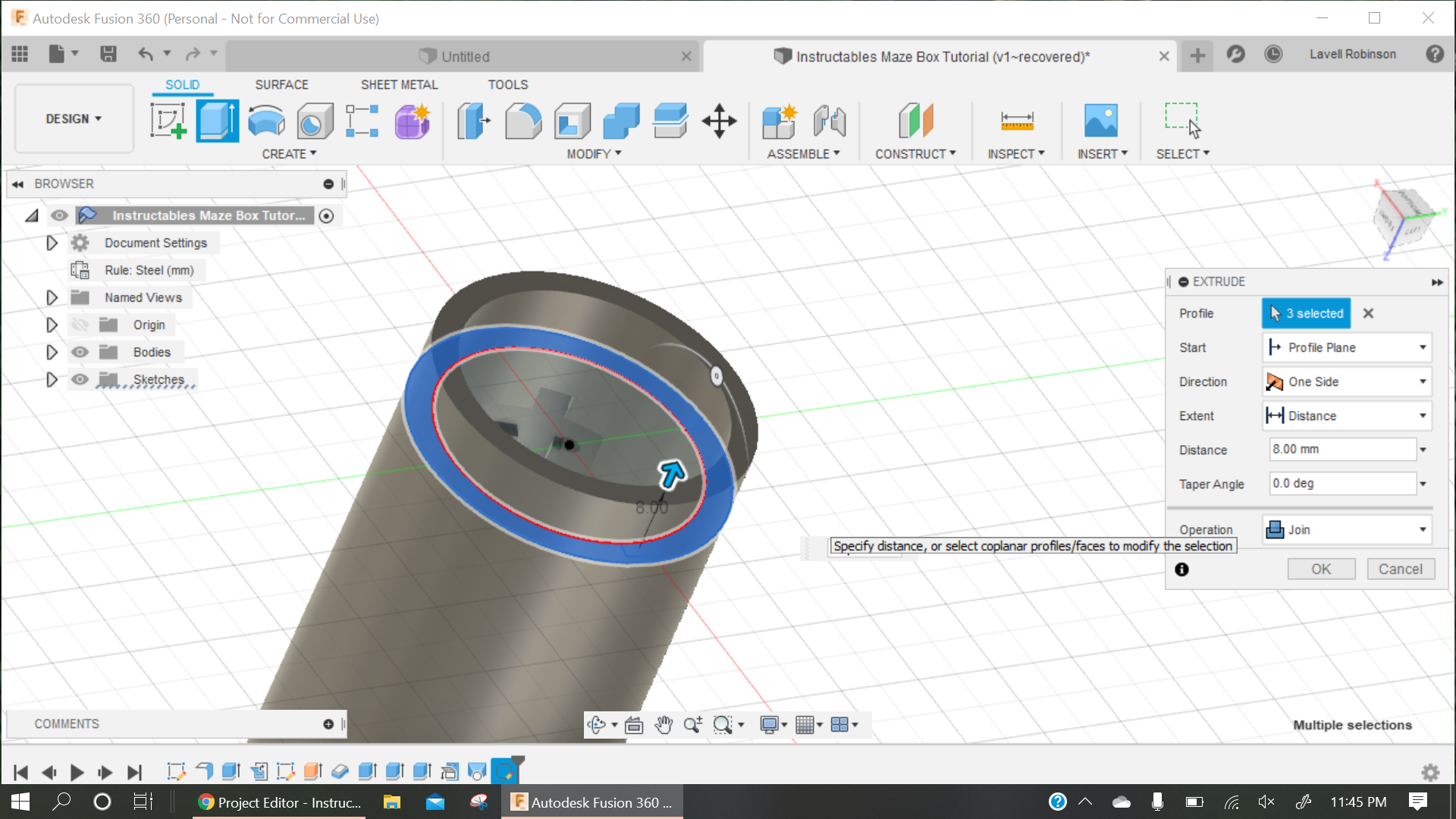Image resolution: width=1456 pixels, height=819 pixels.
Task: Open the Measure tool
Action: pyautogui.click(x=1017, y=121)
